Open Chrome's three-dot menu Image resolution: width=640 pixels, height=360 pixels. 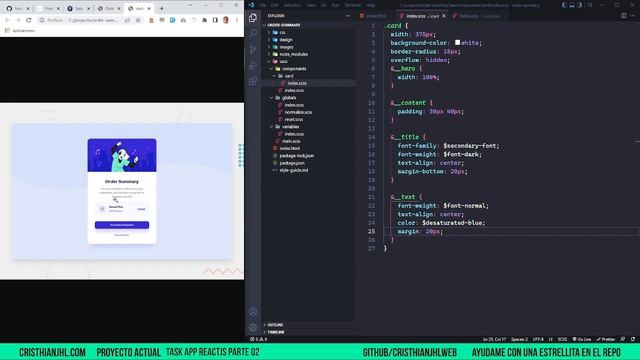(x=237, y=20)
